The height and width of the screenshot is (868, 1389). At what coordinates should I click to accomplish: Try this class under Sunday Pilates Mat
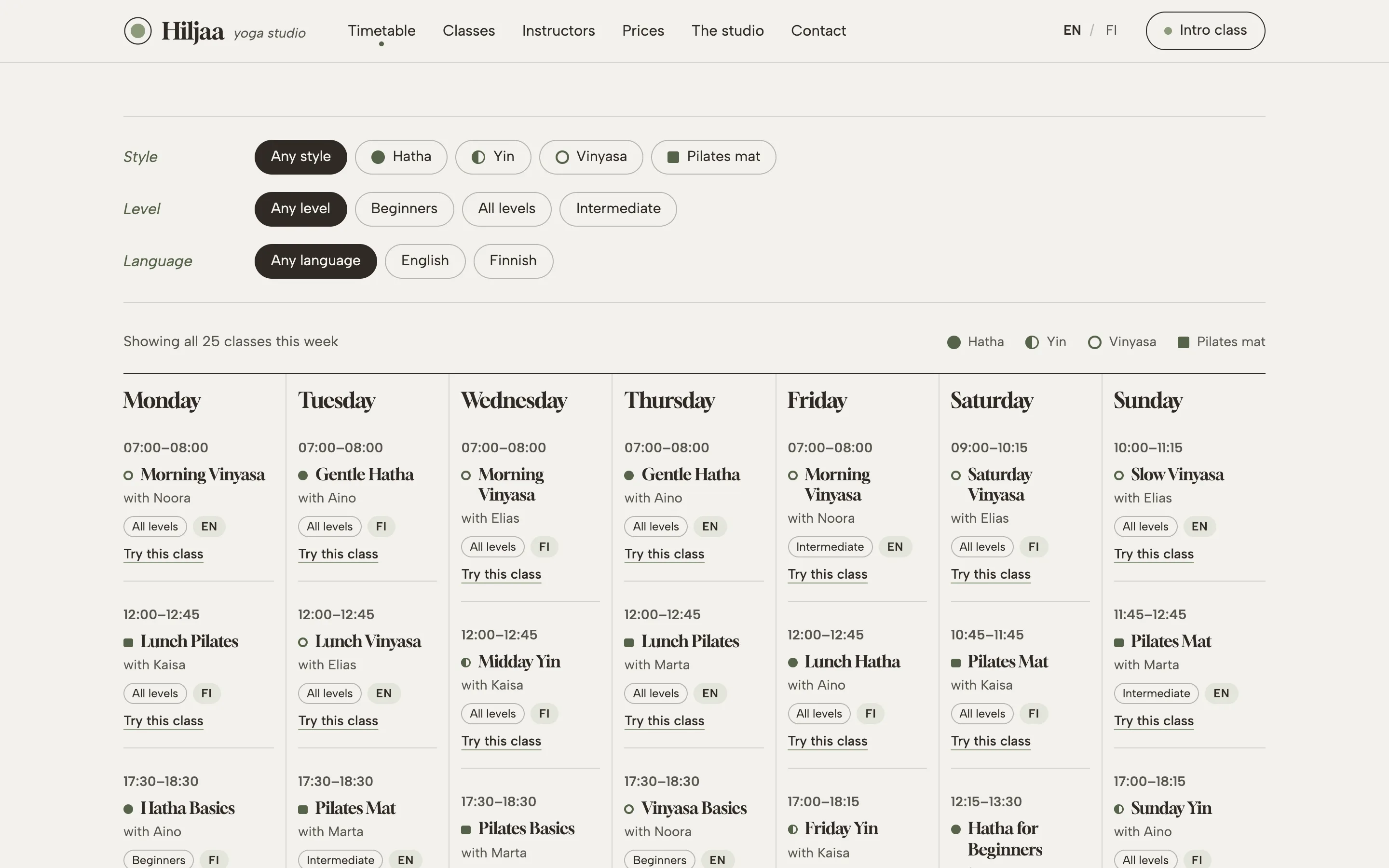[x=1154, y=721]
